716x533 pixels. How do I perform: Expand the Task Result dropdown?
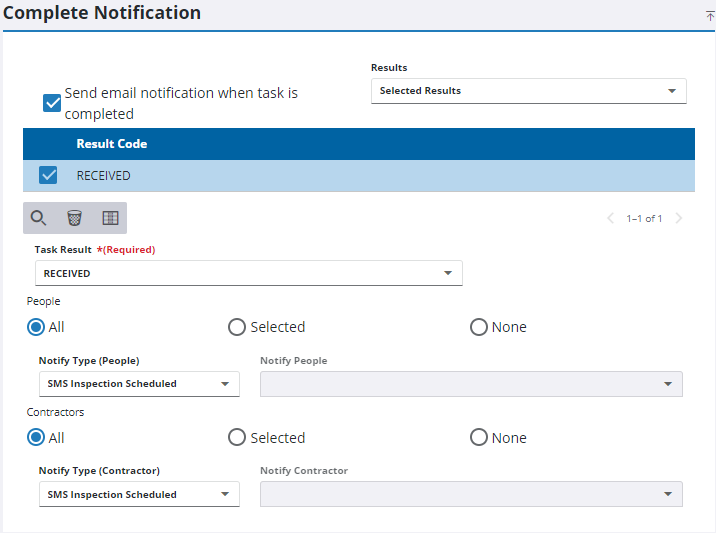pos(248,274)
